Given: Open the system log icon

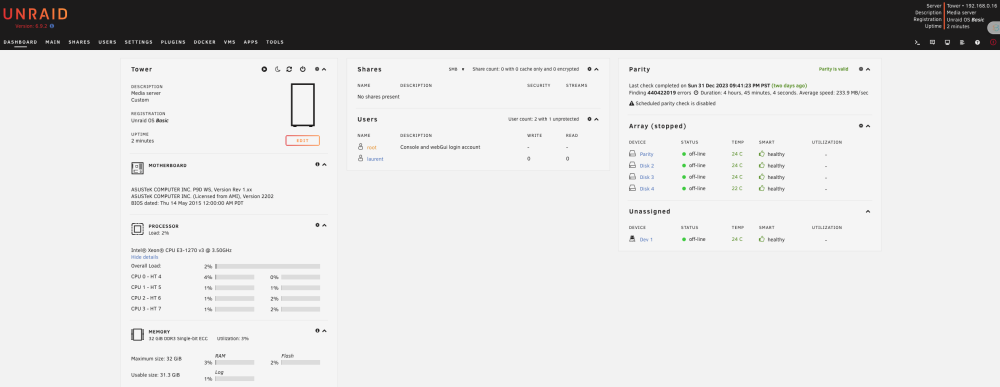Looking at the screenshot, I should (962, 42).
